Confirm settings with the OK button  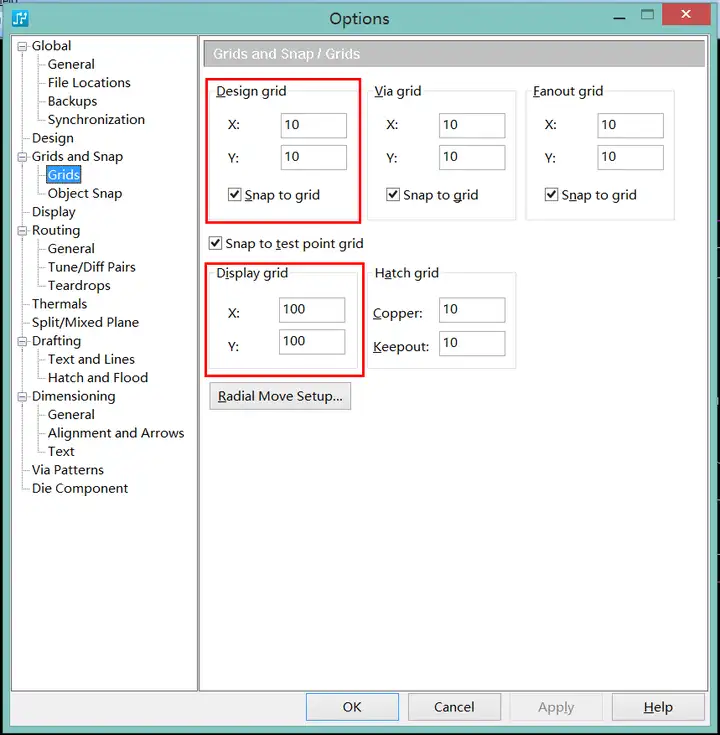(x=352, y=707)
